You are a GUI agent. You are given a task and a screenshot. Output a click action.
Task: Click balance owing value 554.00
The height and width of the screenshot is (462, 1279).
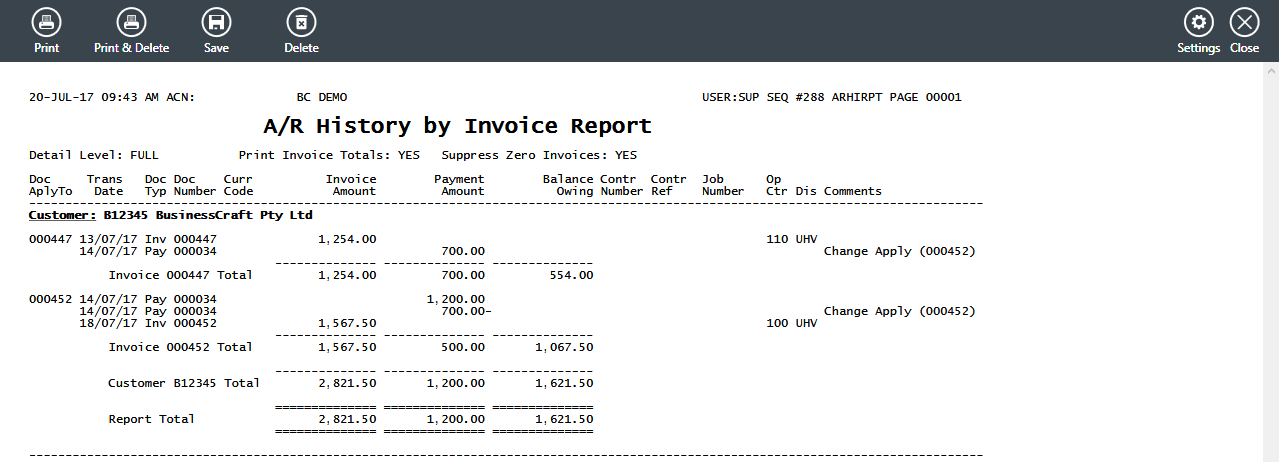572,275
